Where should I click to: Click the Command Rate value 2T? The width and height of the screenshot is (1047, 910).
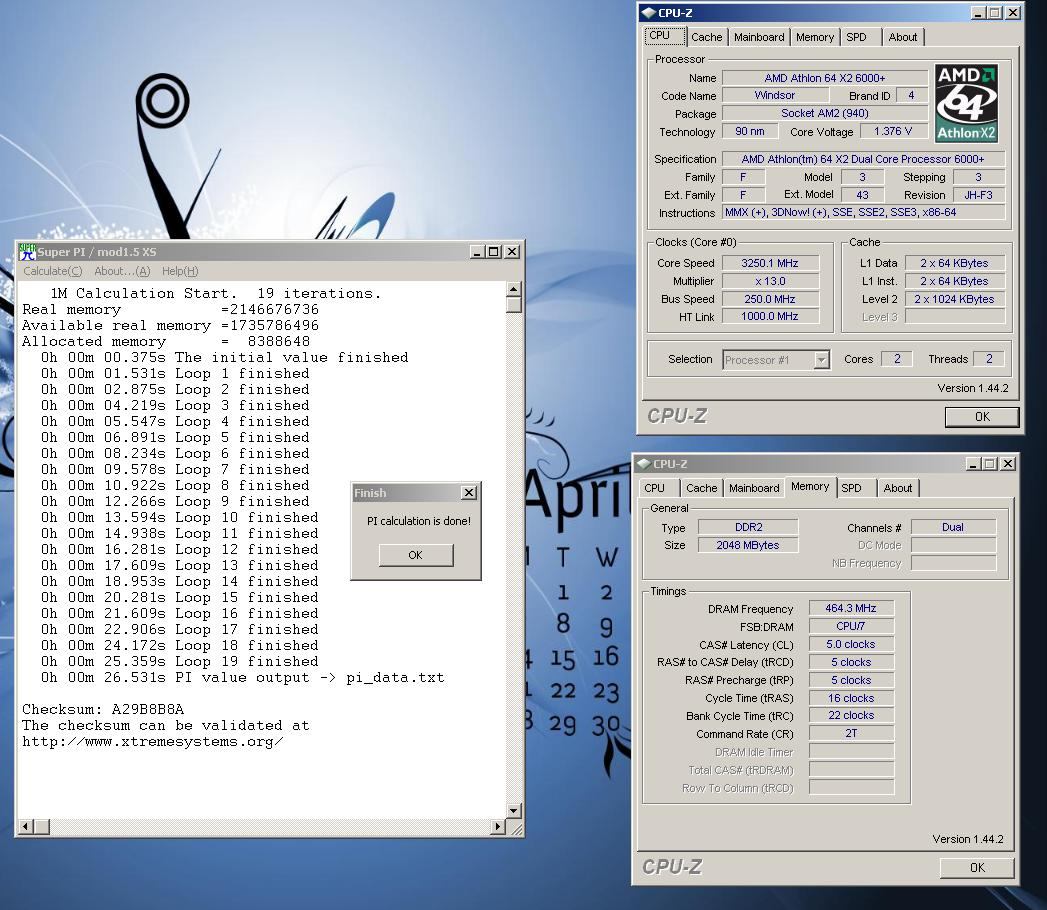click(x=851, y=733)
